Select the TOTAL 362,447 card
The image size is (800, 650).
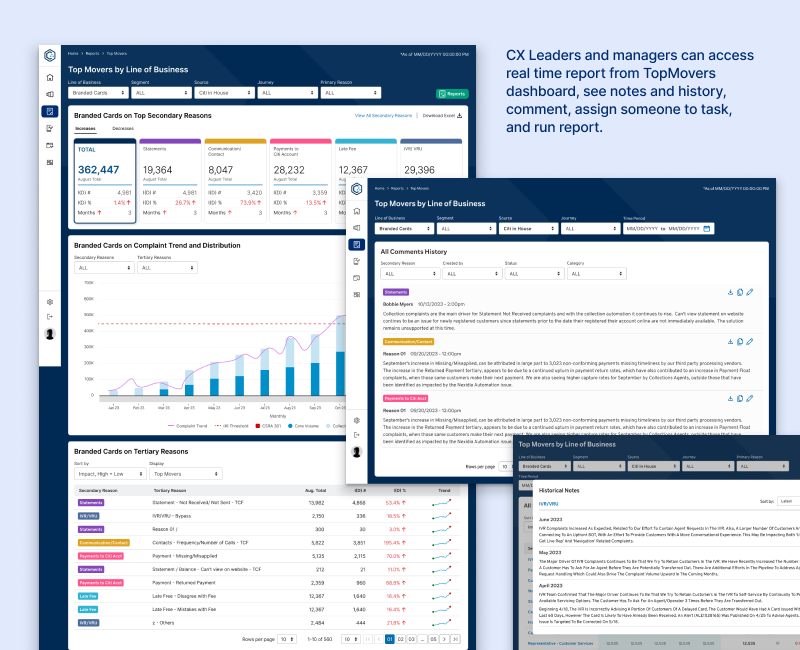tap(105, 181)
